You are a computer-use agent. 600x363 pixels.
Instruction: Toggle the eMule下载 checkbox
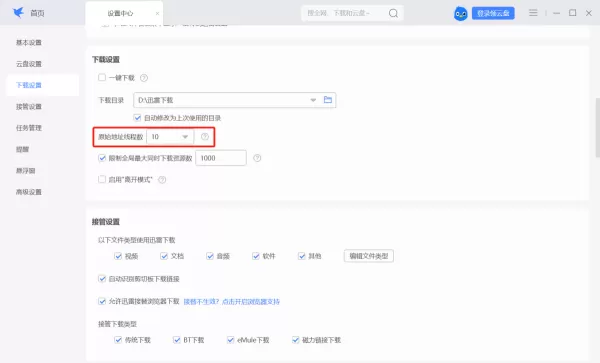click(x=230, y=340)
